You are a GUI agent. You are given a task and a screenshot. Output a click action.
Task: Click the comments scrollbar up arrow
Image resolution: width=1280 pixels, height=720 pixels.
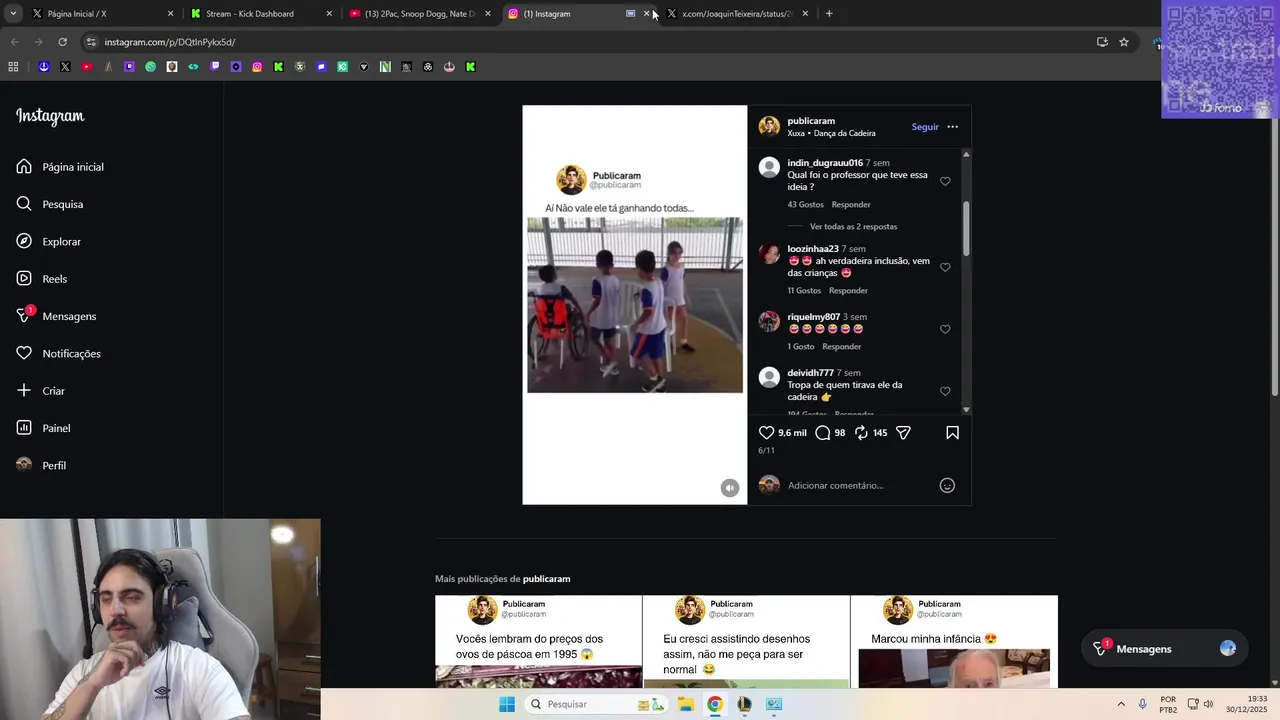coord(966,154)
